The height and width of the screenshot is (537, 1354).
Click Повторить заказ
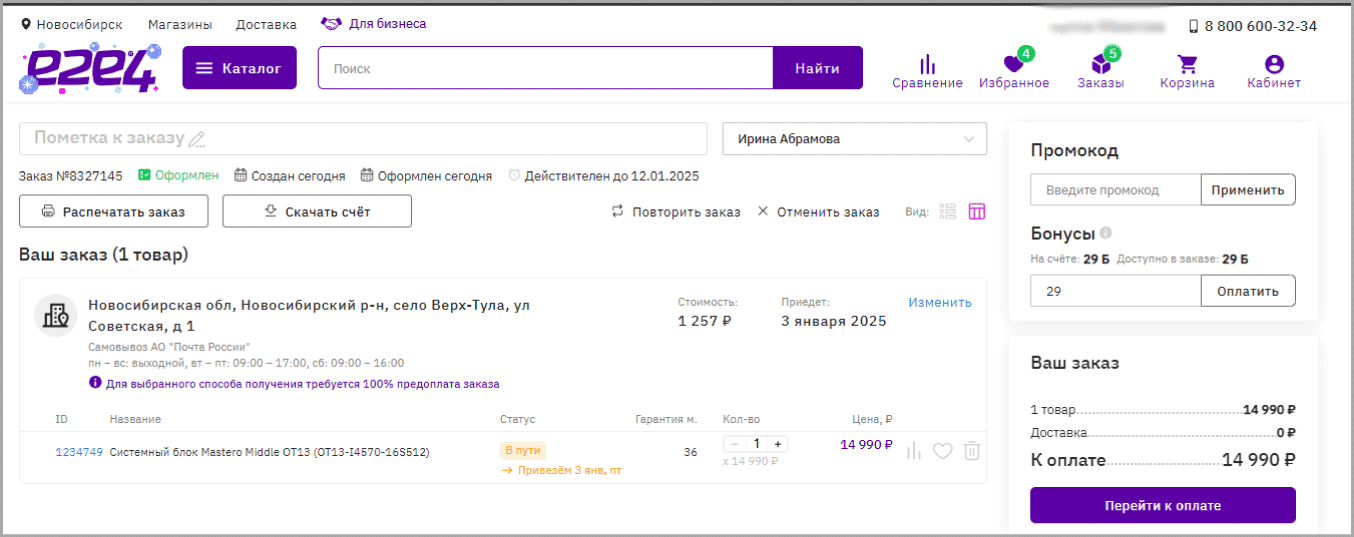676,212
